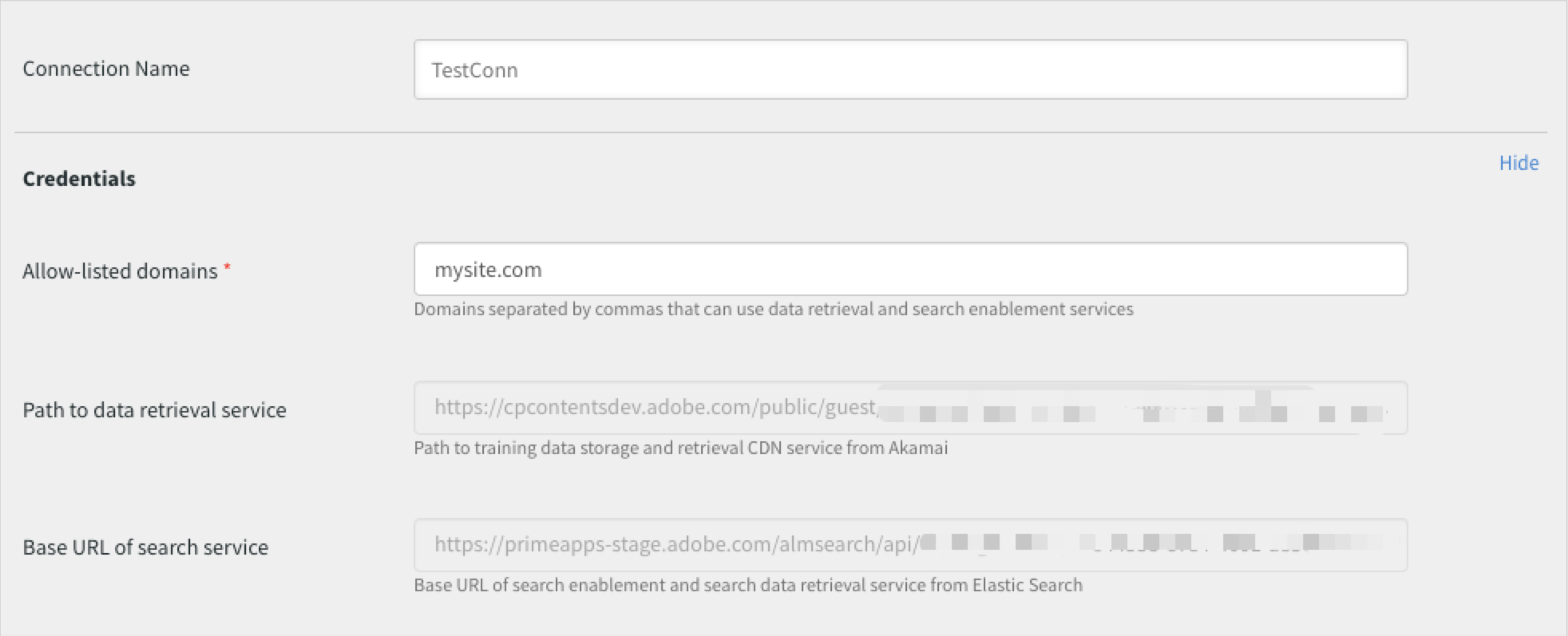Image resolution: width=1568 pixels, height=636 pixels.
Task: Click the "Connection Name" label
Action: tap(106, 69)
